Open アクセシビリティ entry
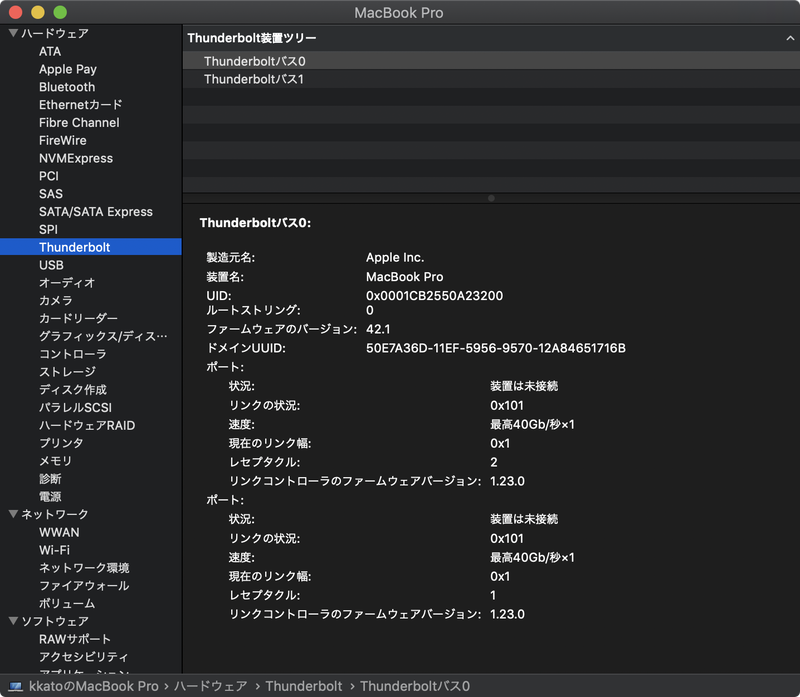This screenshot has width=800, height=697. (84, 657)
